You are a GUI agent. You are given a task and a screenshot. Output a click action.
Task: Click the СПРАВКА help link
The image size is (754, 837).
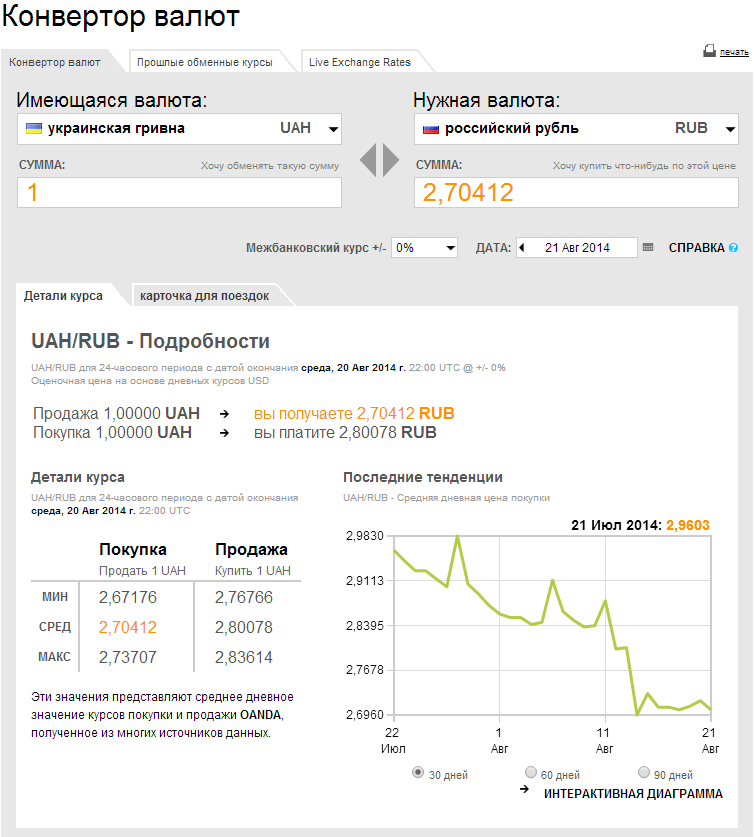click(696, 248)
